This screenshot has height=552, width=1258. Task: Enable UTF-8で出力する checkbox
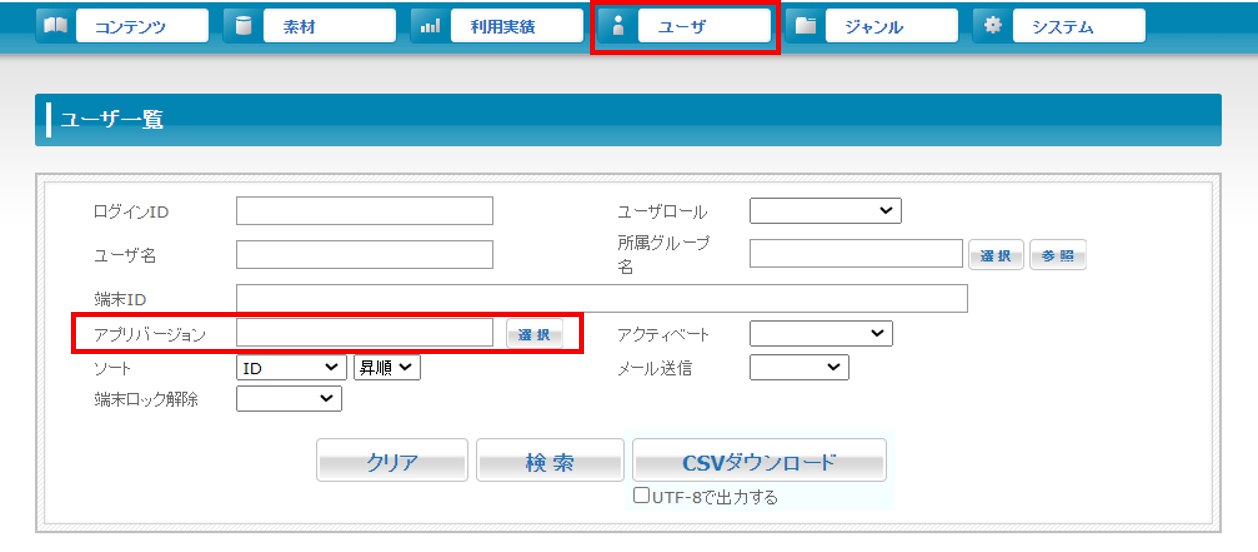point(642,495)
